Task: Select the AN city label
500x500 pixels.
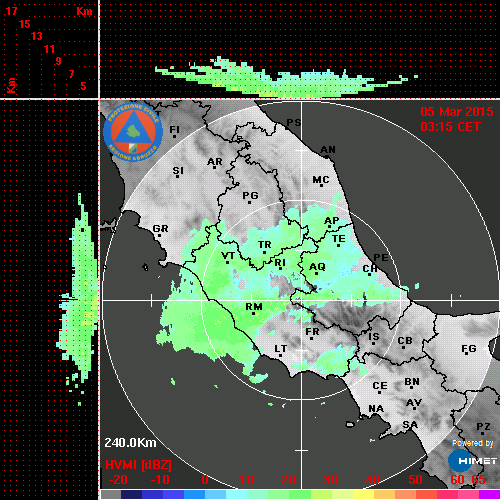Action: (328, 150)
